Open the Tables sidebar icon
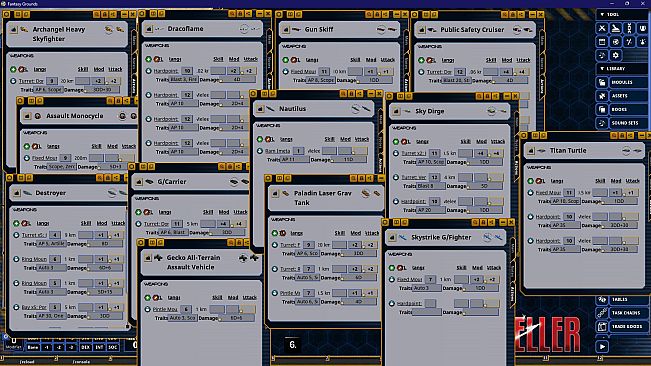The width and height of the screenshot is (651, 366). [602, 299]
